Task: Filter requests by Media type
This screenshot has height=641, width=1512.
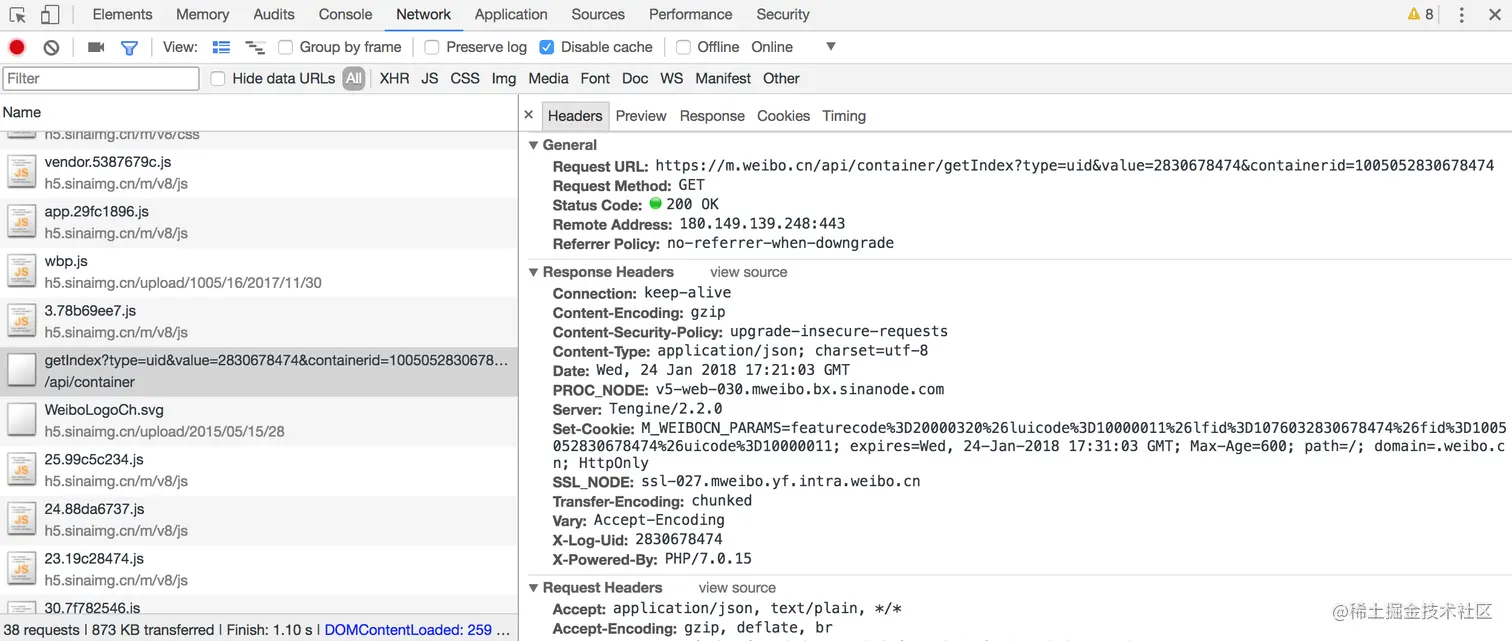Action: coord(548,78)
